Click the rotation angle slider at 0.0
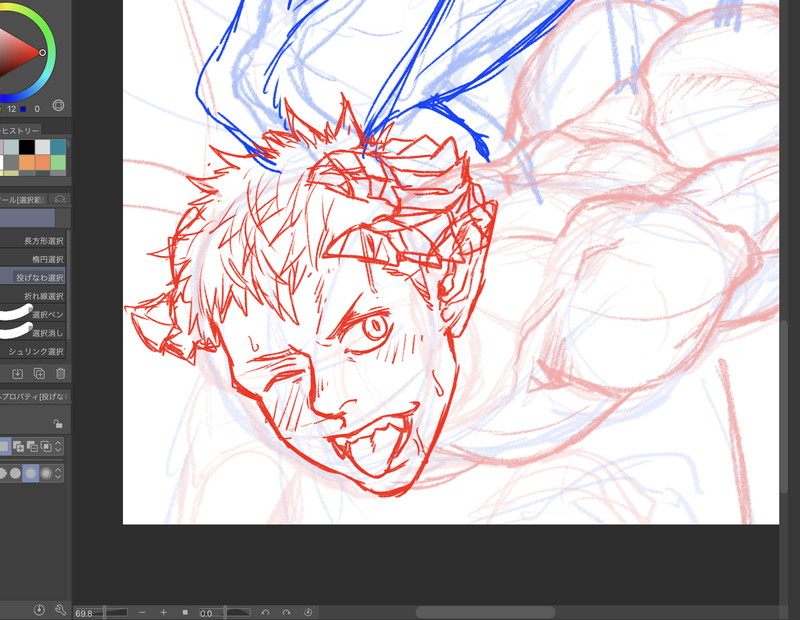Screen dimensions: 800x620 tap(225, 612)
